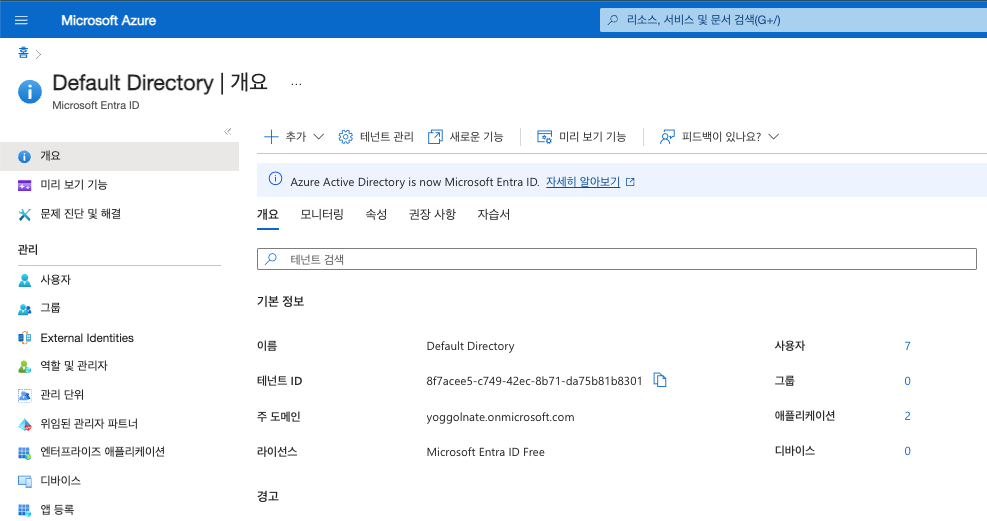Open 애플리케이션 count link 2
The image size is (987, 521).
tap(907, 416)
